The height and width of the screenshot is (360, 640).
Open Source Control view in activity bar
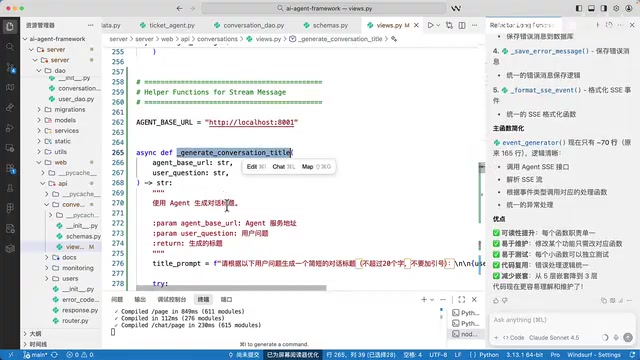click(10, 67)
